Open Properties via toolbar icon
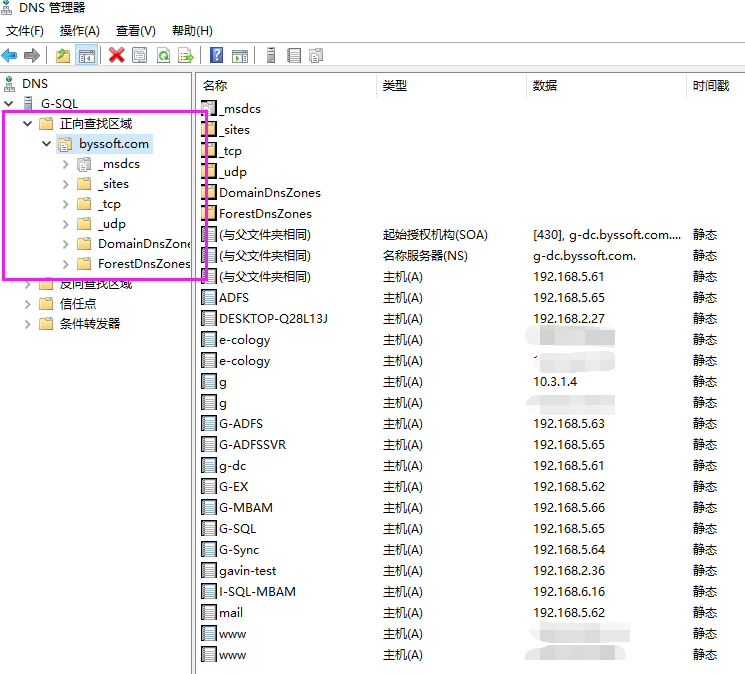Viewport: 745px width, 674px height. [x=140, y=56]
